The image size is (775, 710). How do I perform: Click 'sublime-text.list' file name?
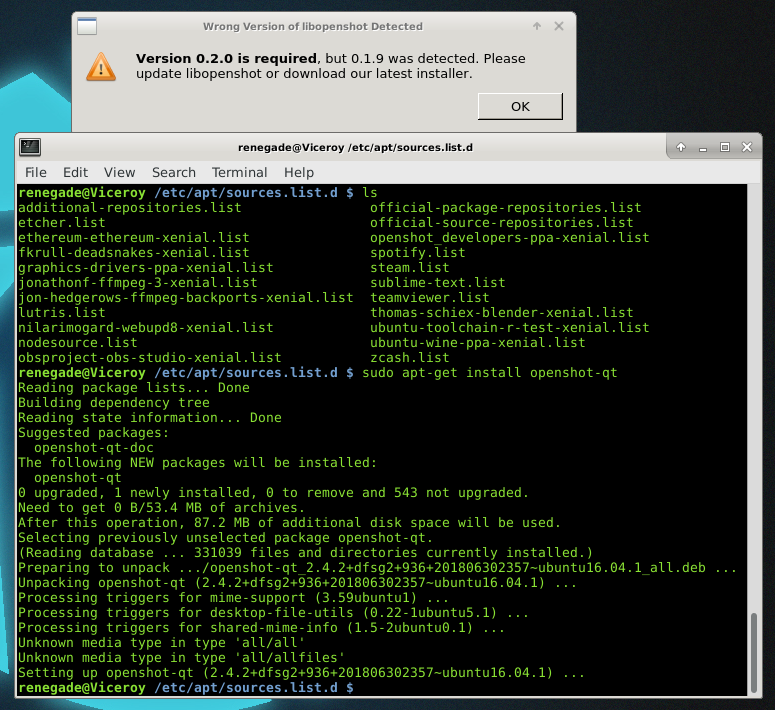pyautogui.click(x=438, y=283)
